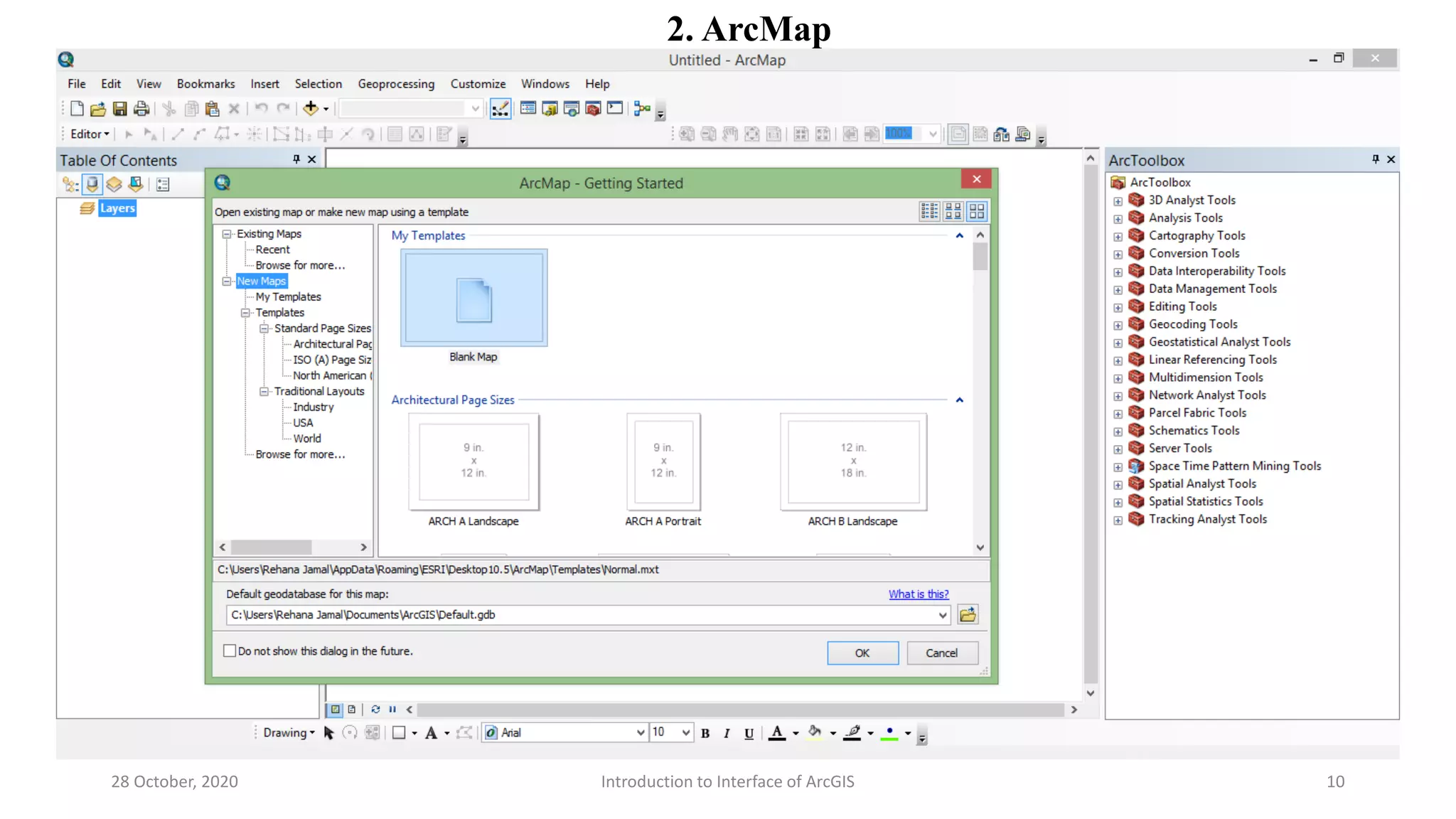This screenshot has width=1456, height=819.
Task: Select ARCH A Portrait template thumbnail
Action: 663,461
